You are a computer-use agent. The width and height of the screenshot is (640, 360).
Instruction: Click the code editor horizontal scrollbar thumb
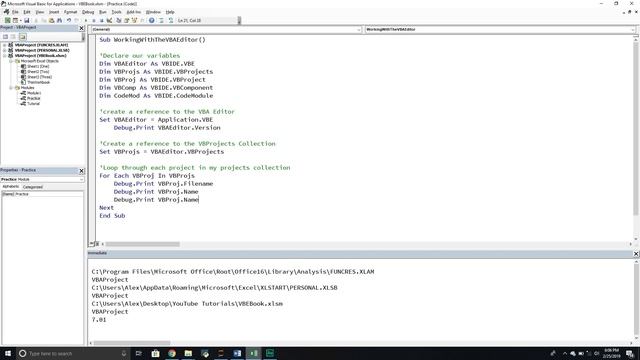coord(142,244)
